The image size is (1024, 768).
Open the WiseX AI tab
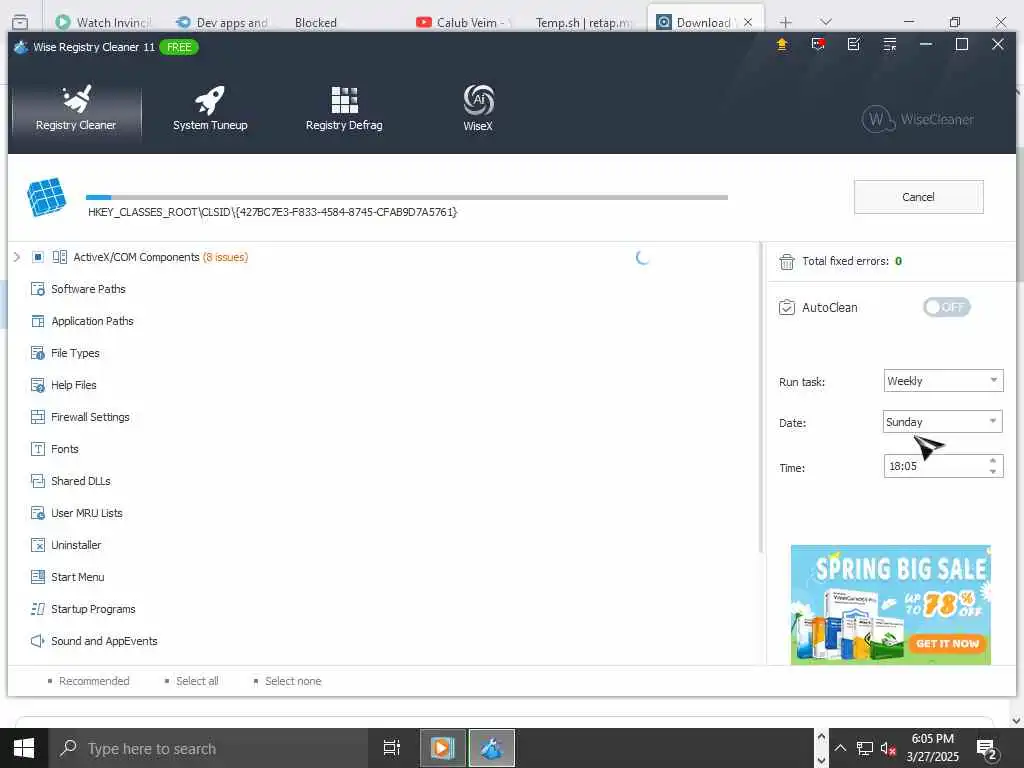[x=478, y=108]
